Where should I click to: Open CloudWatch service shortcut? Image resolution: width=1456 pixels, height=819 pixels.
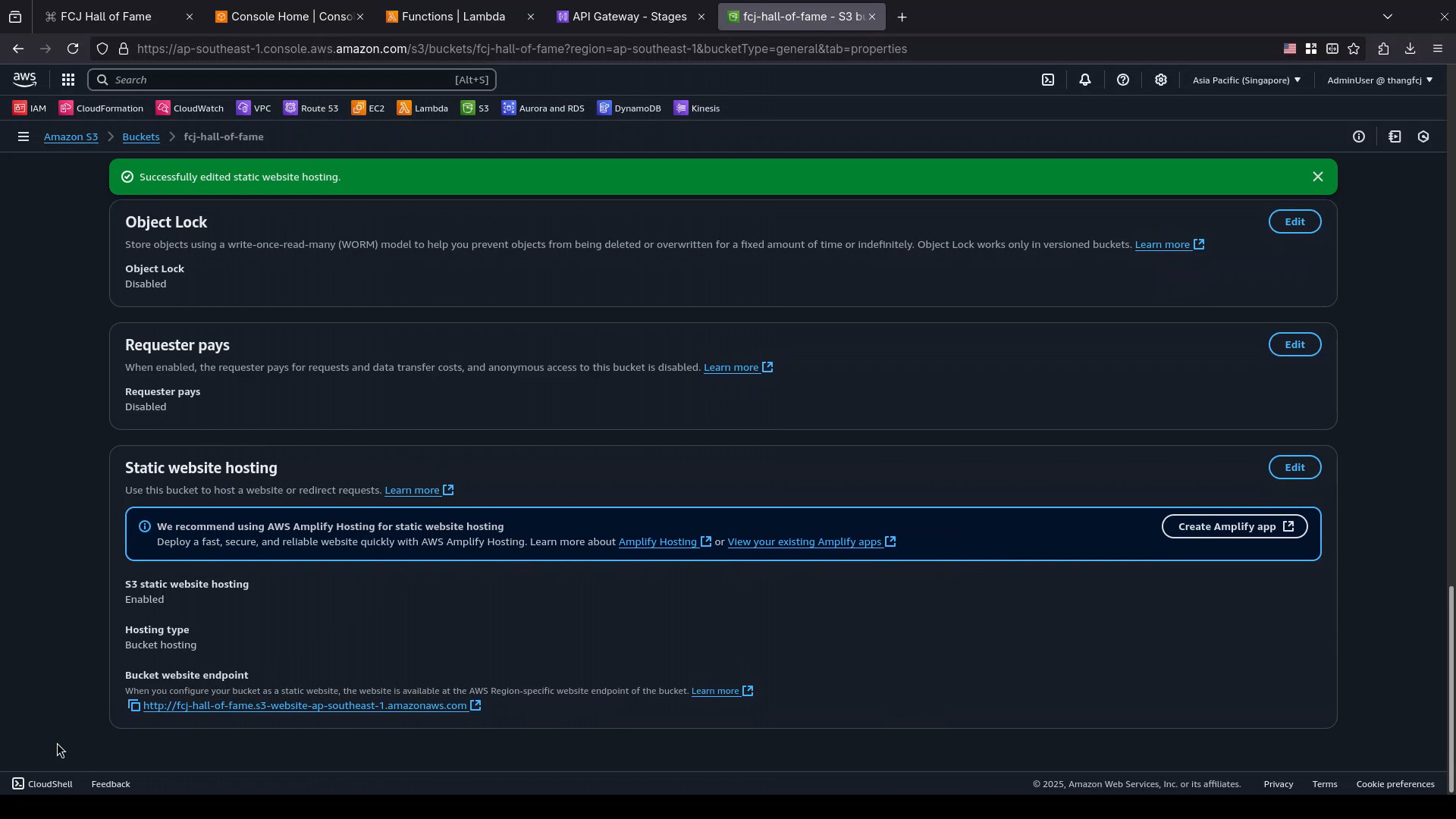(x=190, y=108)
